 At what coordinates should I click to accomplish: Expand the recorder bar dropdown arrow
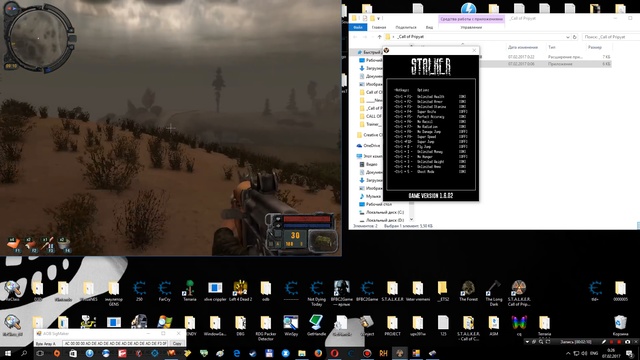[x=527, y=342]
